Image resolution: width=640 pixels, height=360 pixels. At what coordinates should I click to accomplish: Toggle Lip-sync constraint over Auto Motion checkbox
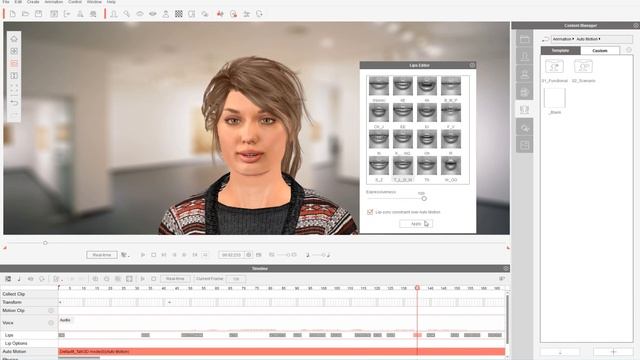point(370,212)
